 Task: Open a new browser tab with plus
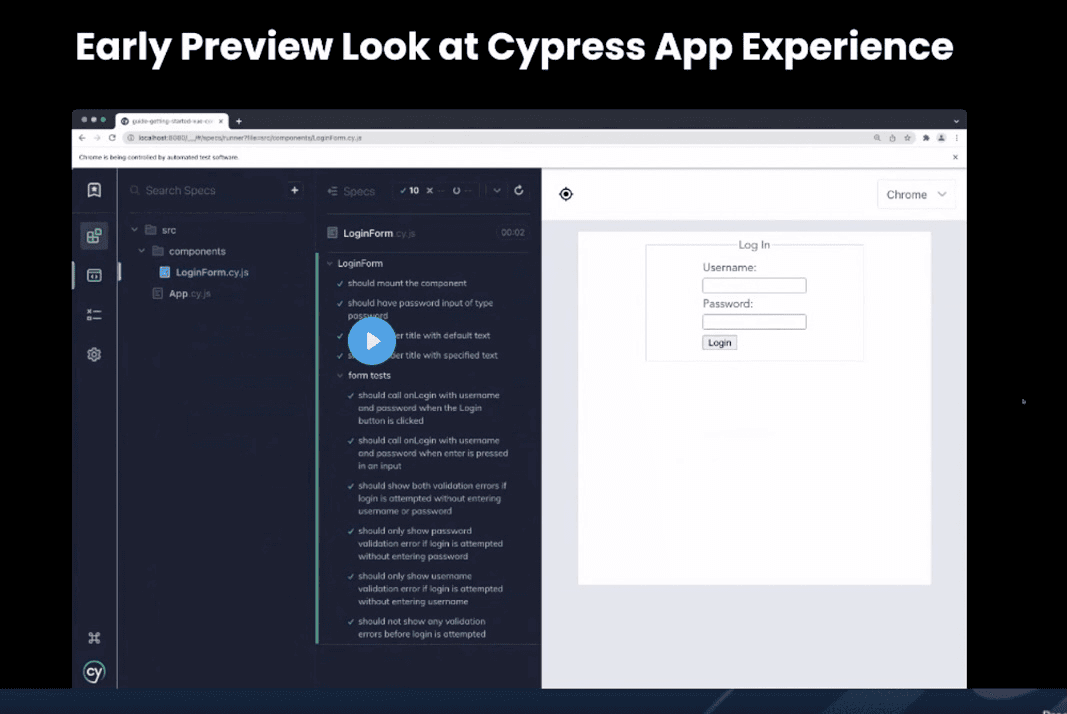(x=239, y=121)
